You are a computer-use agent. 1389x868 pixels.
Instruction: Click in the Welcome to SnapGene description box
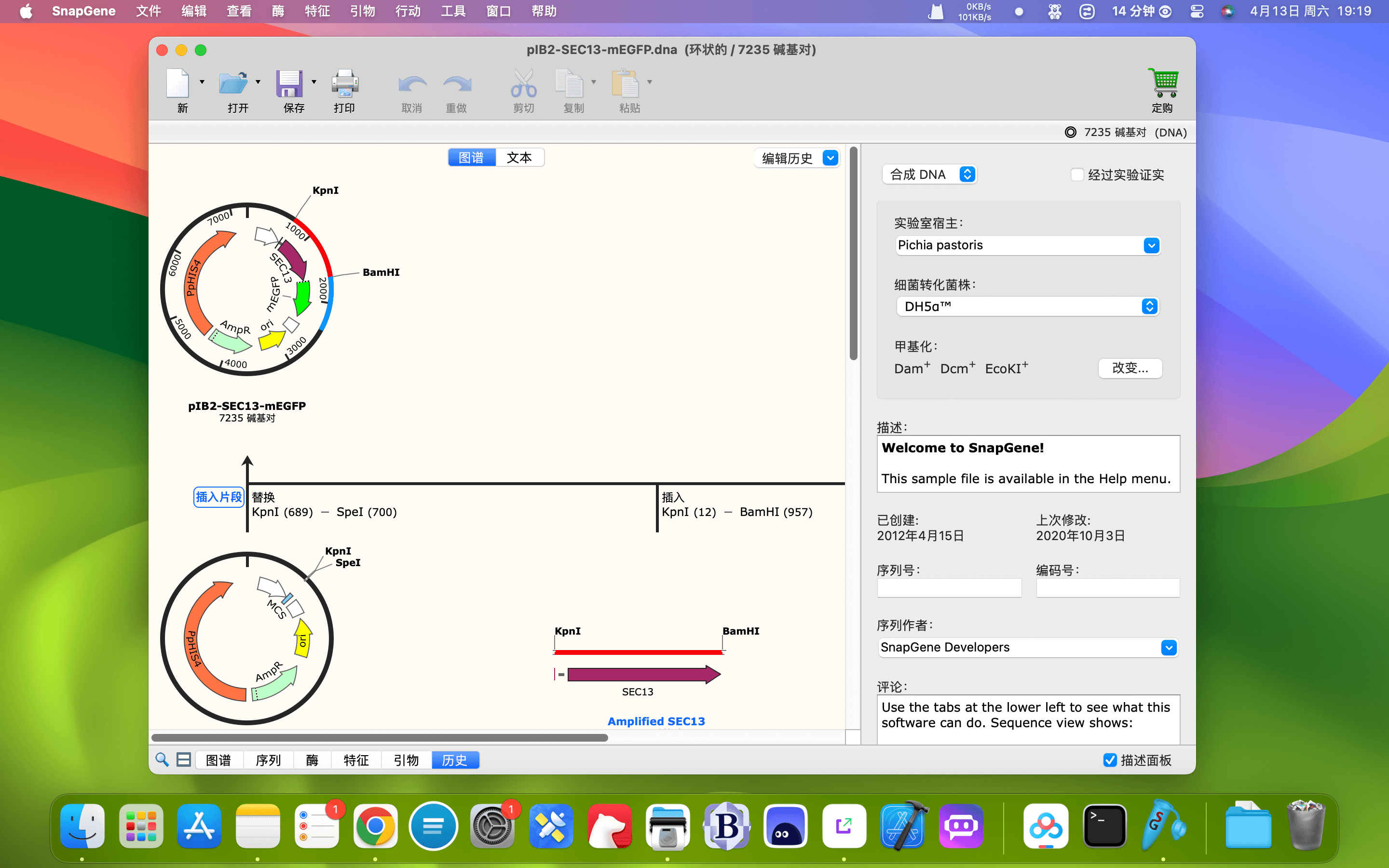pyautogui.click(x=1028, y=463)
